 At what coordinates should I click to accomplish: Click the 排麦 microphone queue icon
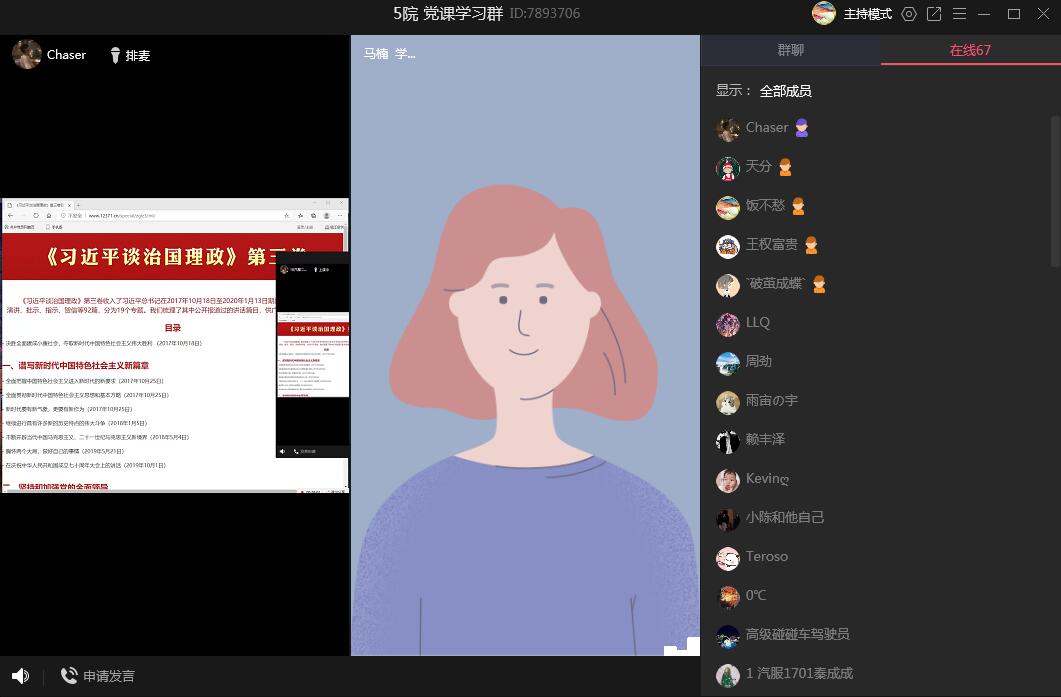(x=116, y=55)
